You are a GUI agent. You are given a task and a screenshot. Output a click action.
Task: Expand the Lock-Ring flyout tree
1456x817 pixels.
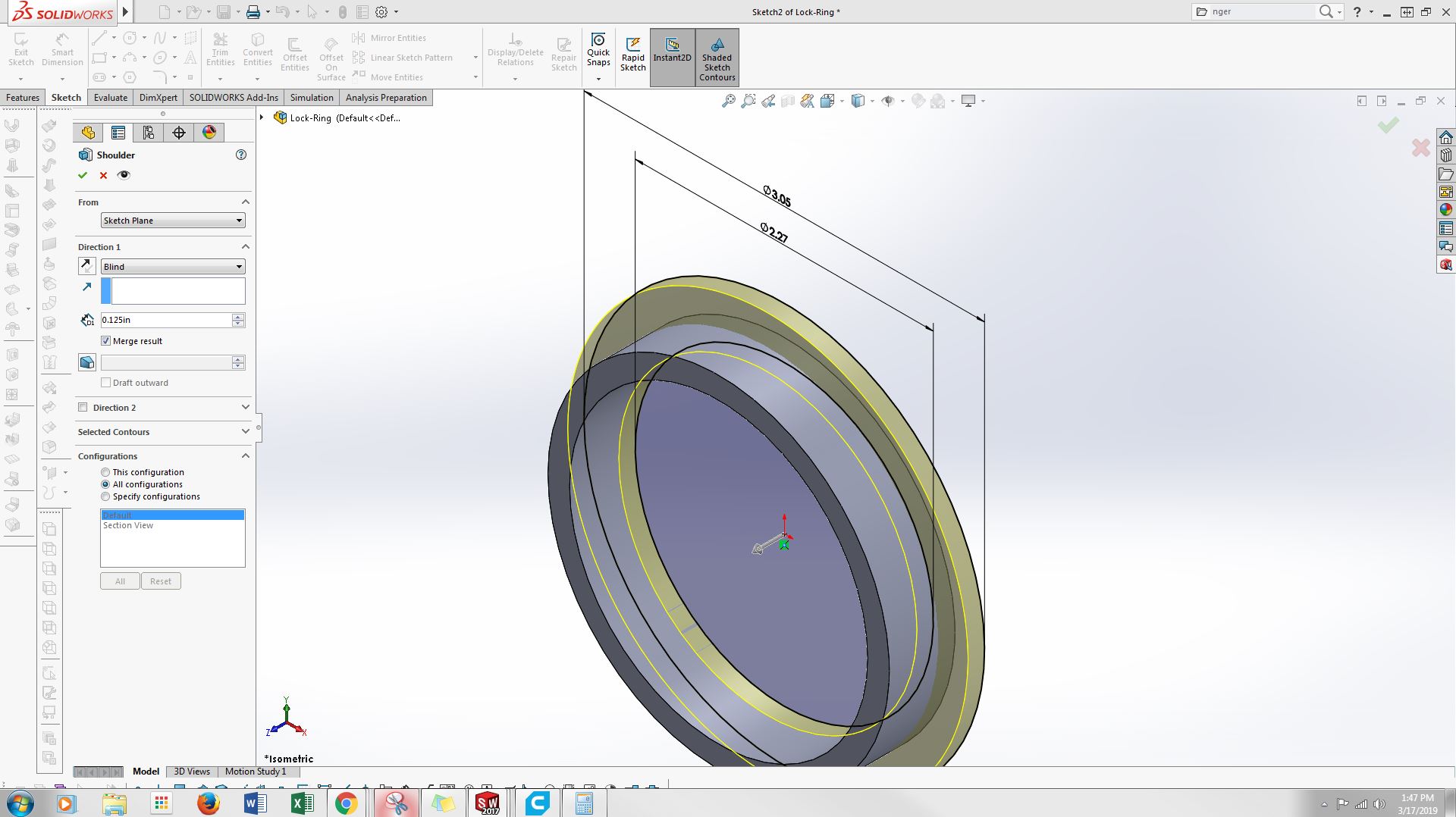[x=262, y=117]
